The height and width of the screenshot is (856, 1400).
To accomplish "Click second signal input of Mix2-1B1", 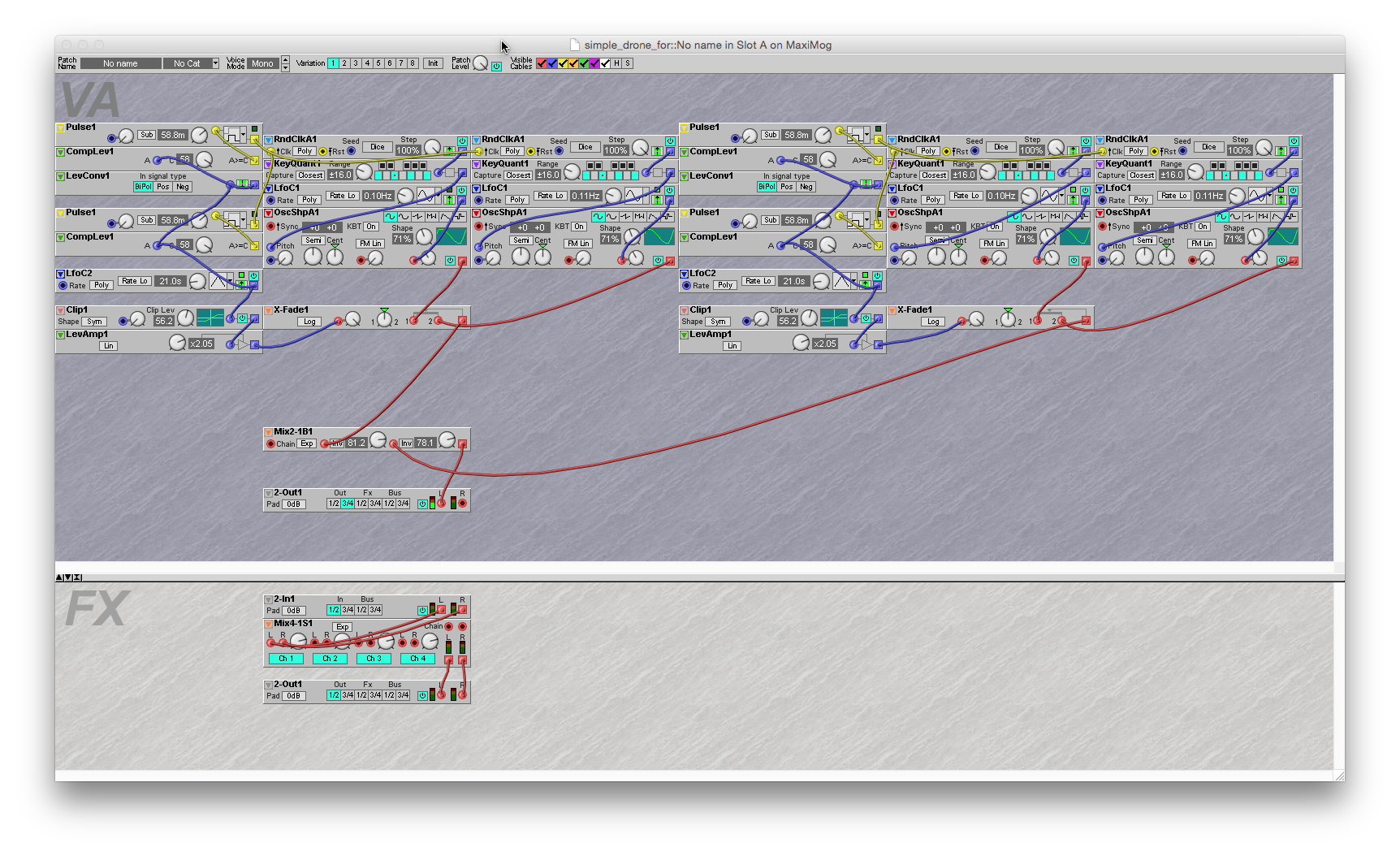I will [x=393, y=443].
